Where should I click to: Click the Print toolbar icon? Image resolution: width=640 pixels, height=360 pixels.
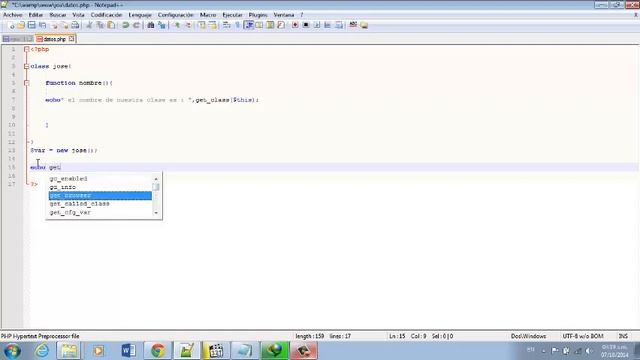75,25
